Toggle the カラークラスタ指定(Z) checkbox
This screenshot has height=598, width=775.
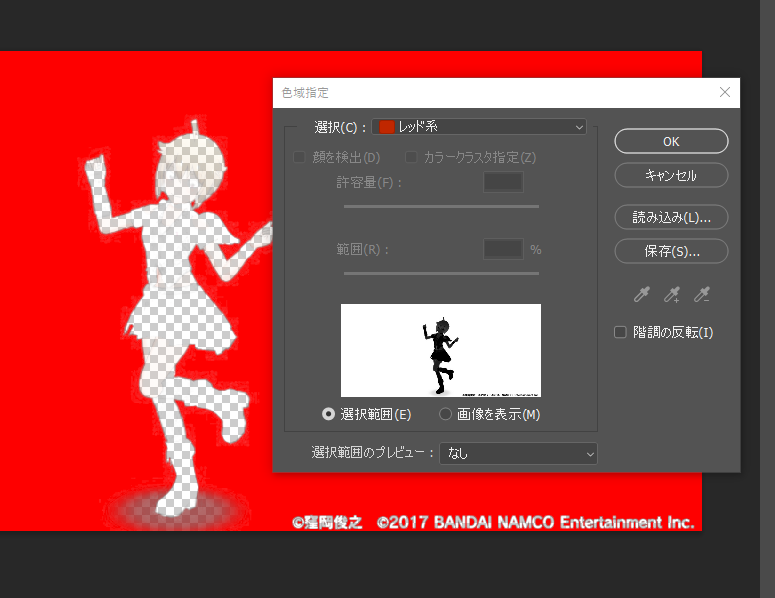click(411, 157)
